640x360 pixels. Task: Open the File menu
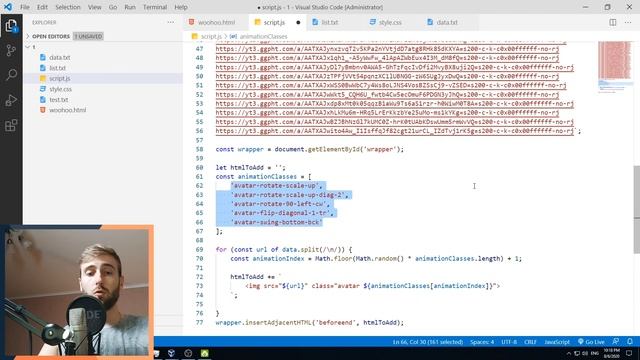point(24,7)
